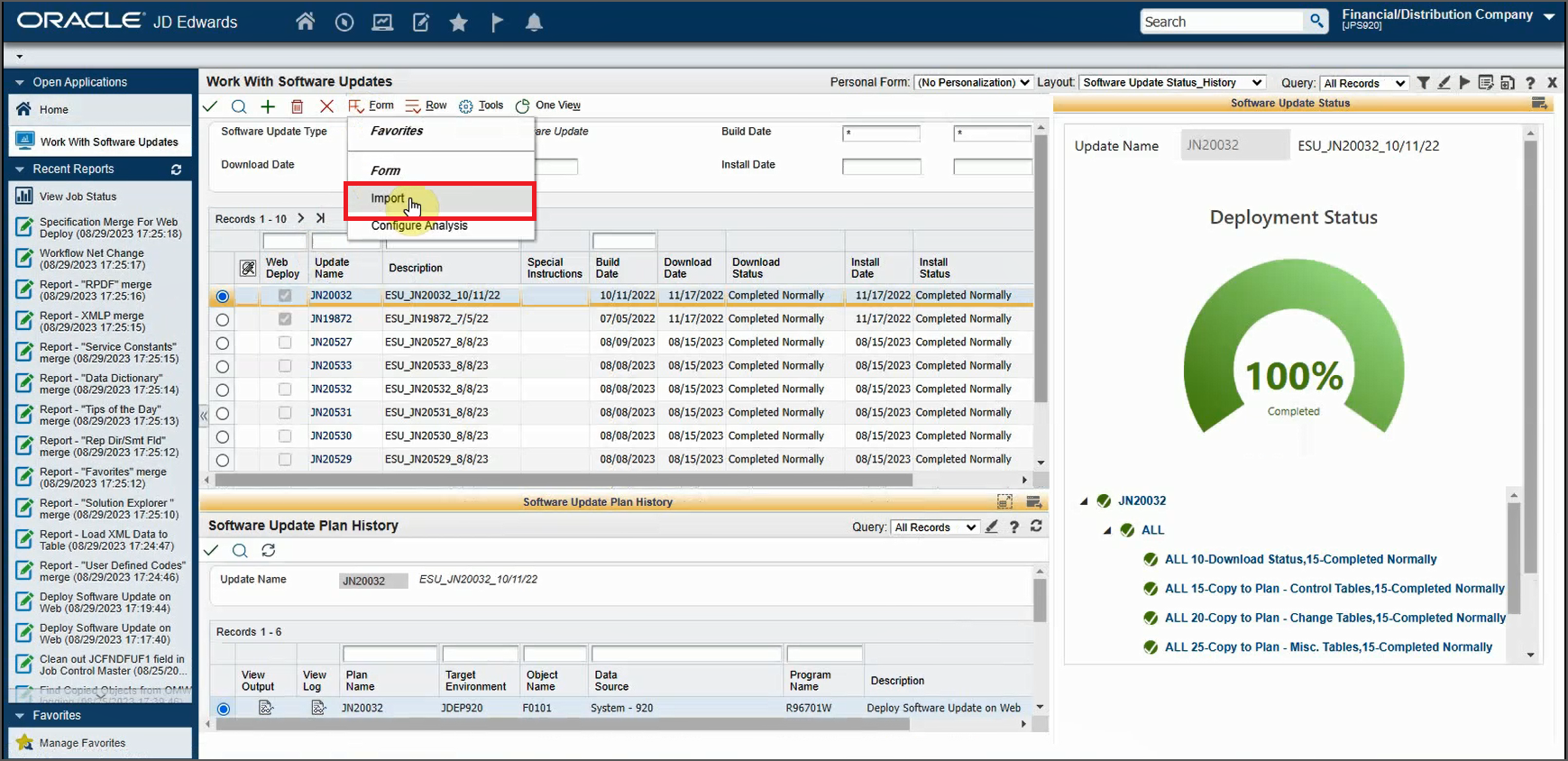Image resolution: width=1568 pixels, height=761 pixels.
Task: Click the grid customize icon in table header
Action: (248, 268)
